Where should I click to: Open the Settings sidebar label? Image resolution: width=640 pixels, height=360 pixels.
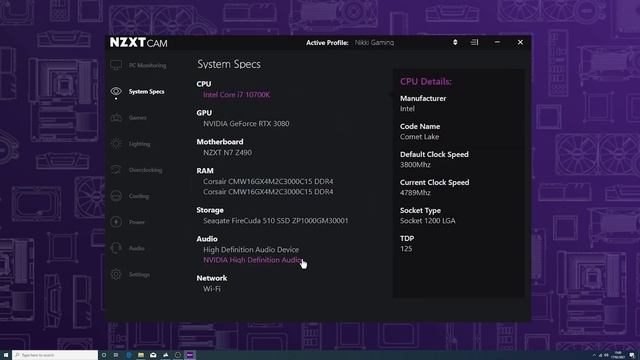coord(139,274)
